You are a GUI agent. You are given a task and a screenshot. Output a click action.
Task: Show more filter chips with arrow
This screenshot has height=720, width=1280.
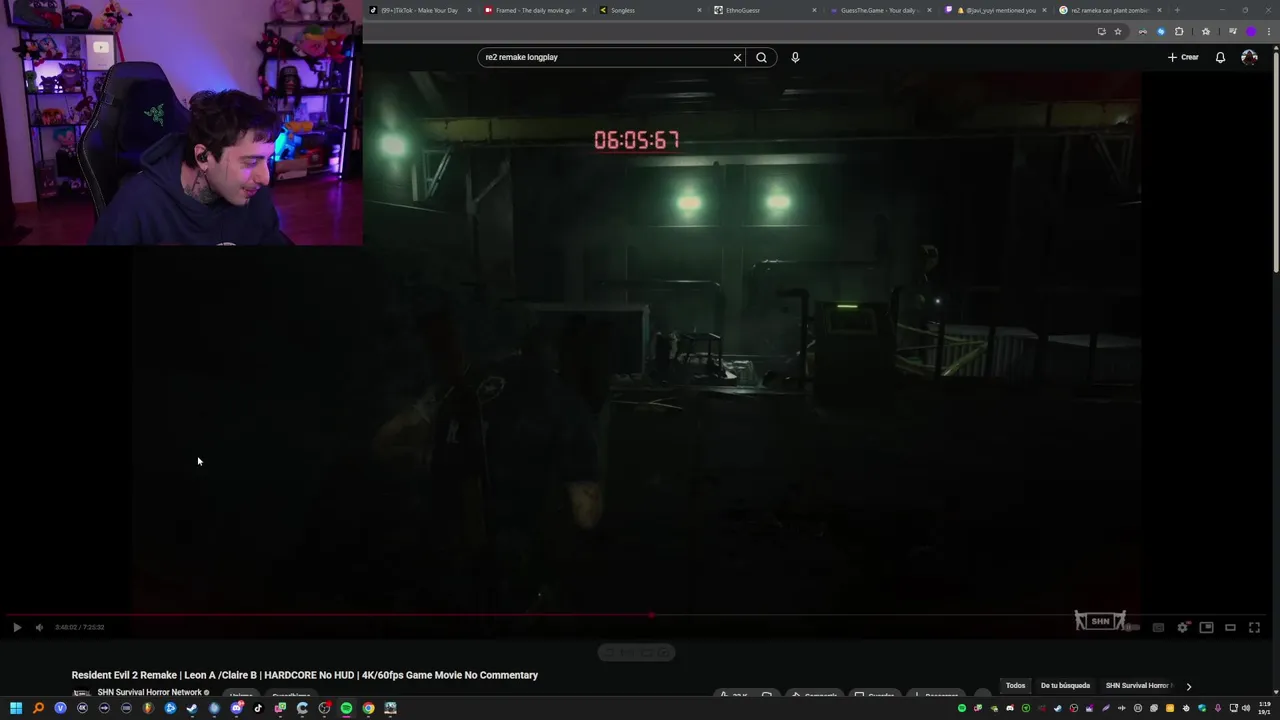[x=1188, y=686]
